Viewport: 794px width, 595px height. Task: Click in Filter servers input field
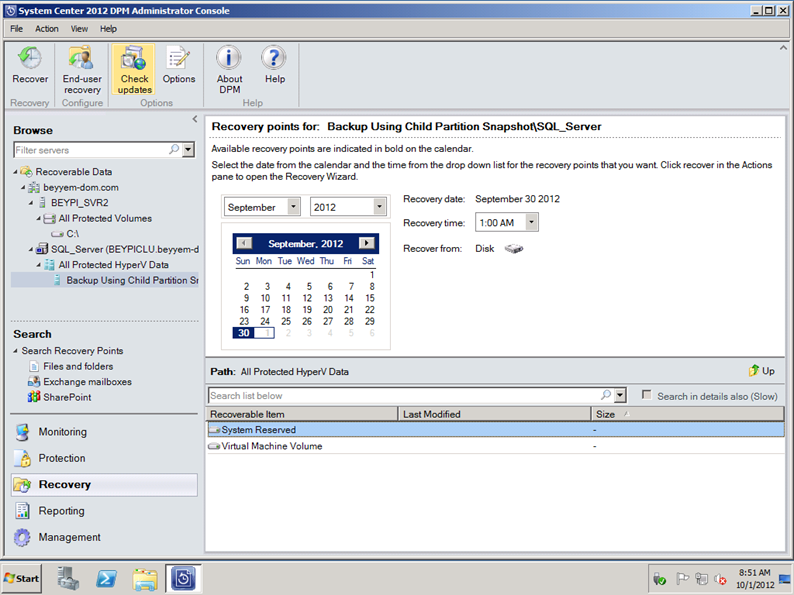91,150
